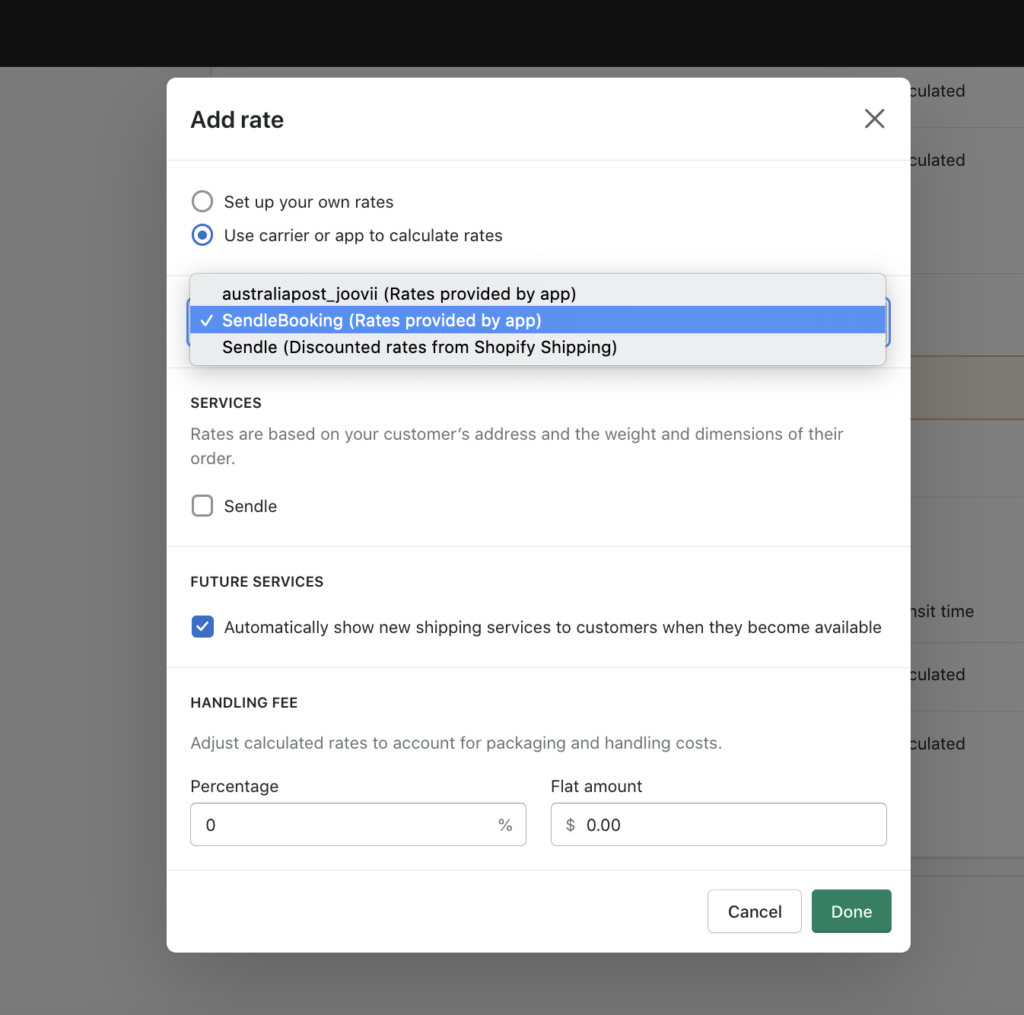This screenshot has height=1015, width=1024.
Task: Close the Add rate dialog
Action: coord(874,119)
